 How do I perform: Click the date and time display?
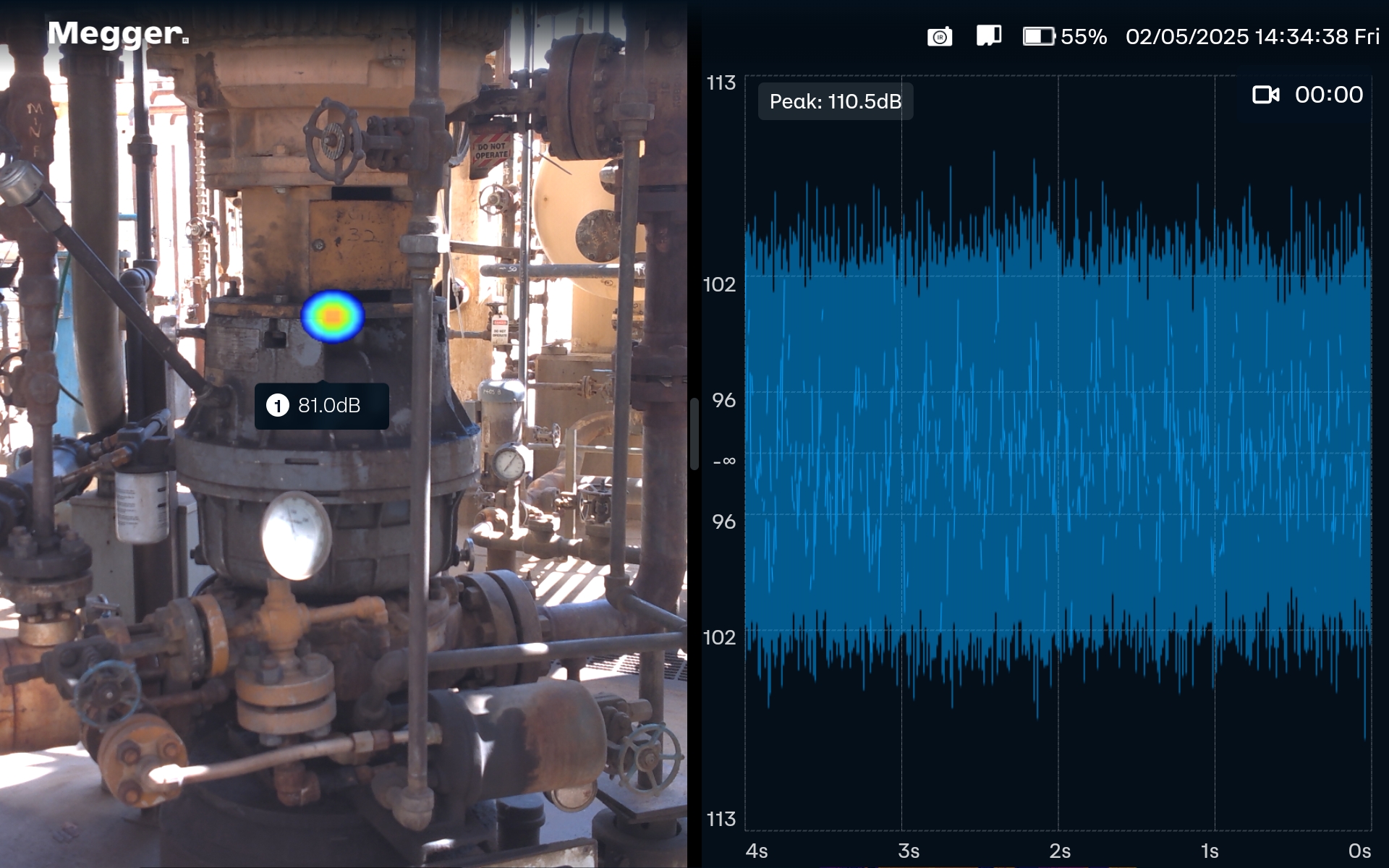tap(1252, 37)
